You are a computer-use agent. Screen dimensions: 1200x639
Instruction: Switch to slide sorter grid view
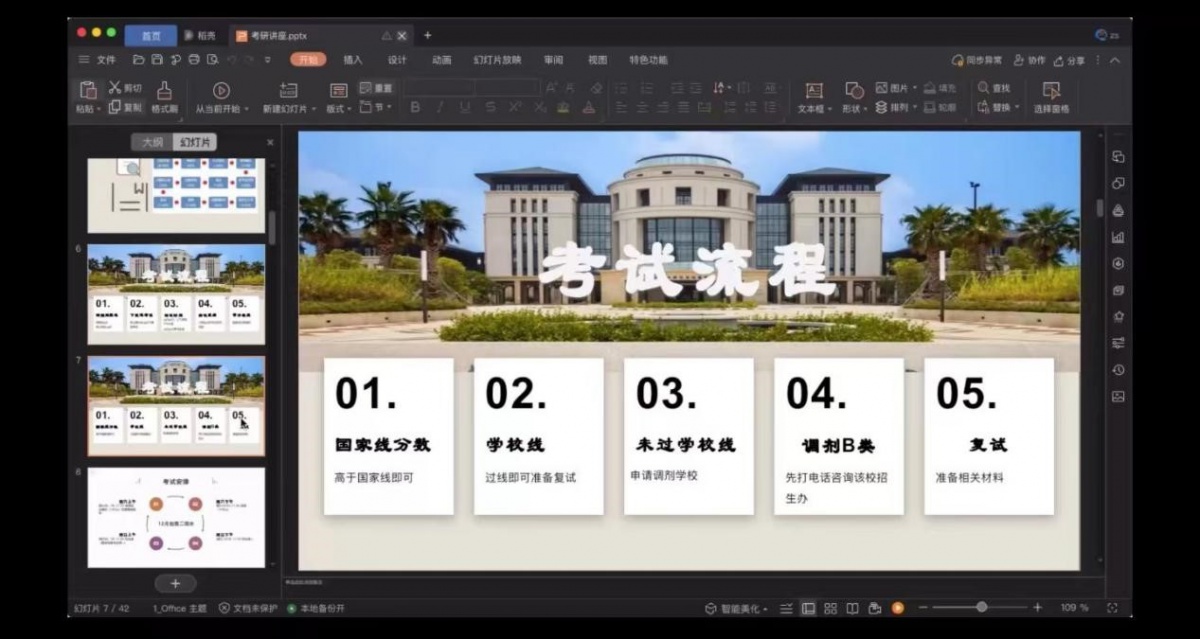click(830, 608)
